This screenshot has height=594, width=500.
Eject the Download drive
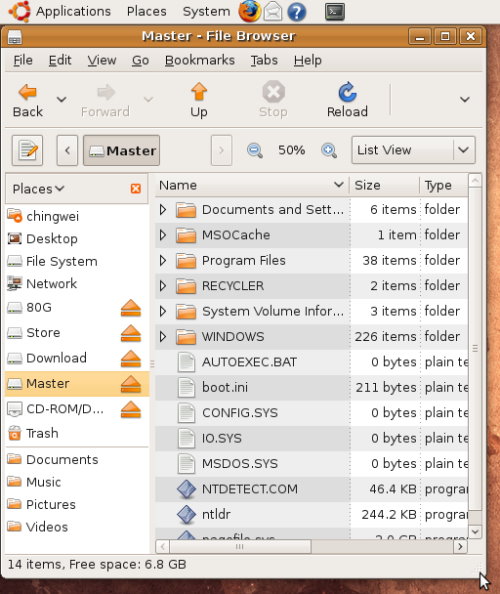click(131, 358)
